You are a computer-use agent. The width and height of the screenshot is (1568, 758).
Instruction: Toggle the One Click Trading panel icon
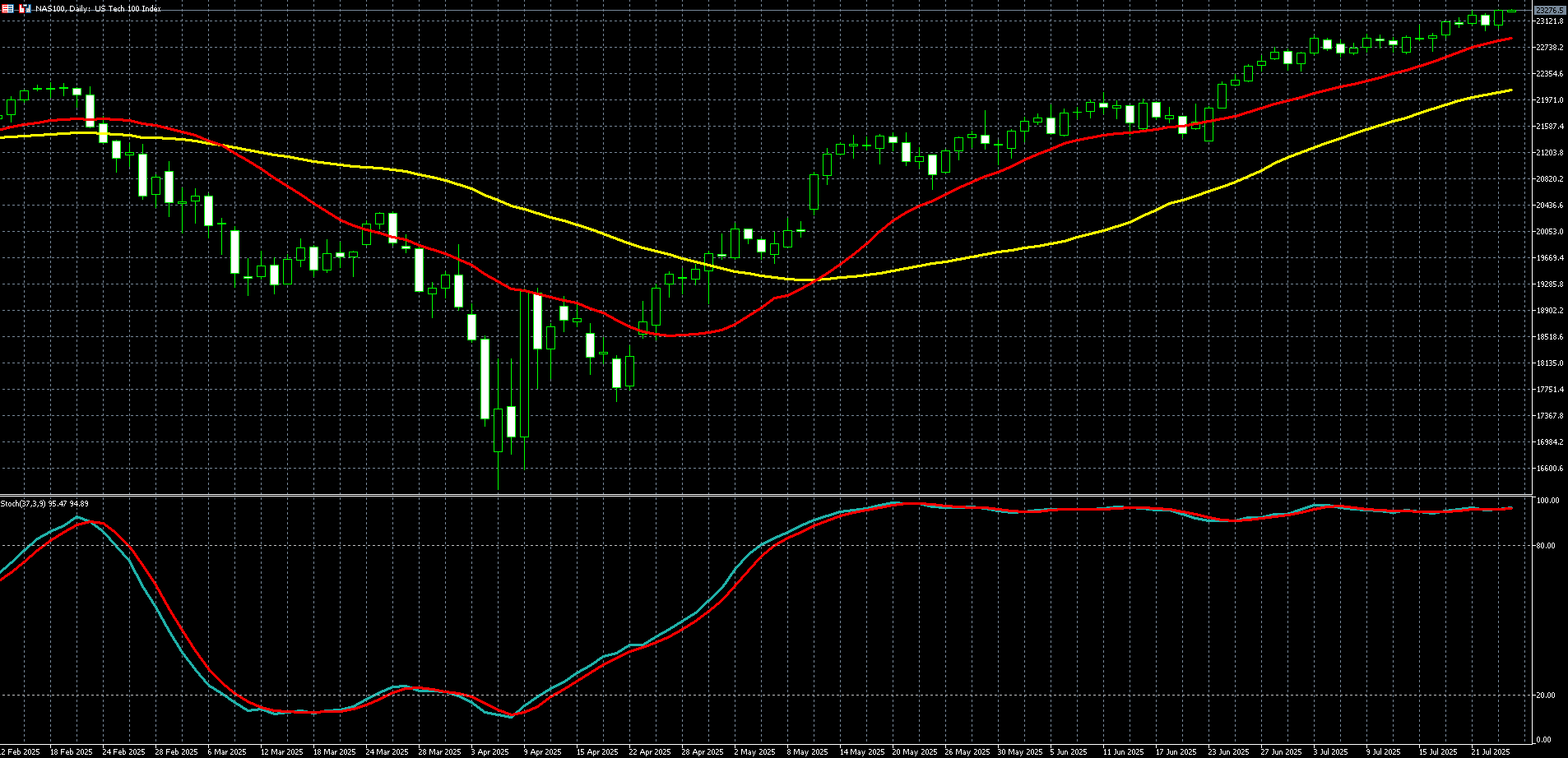coord(24,8)
